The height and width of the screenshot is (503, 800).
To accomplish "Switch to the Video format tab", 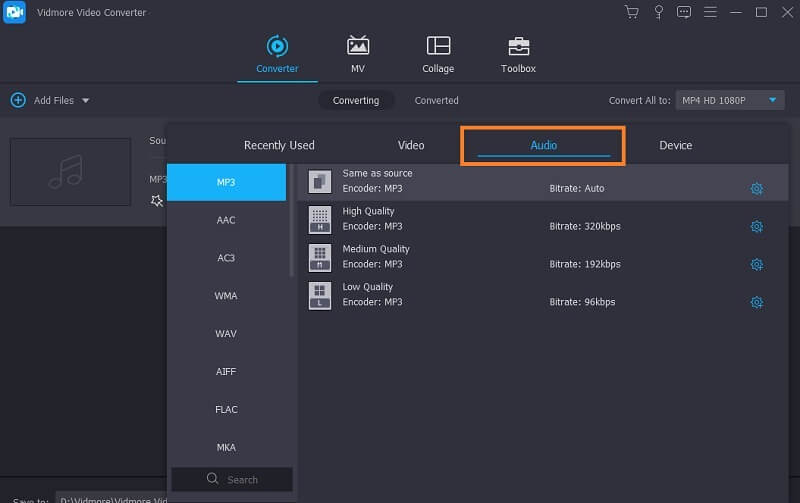I will click(411, 145).
